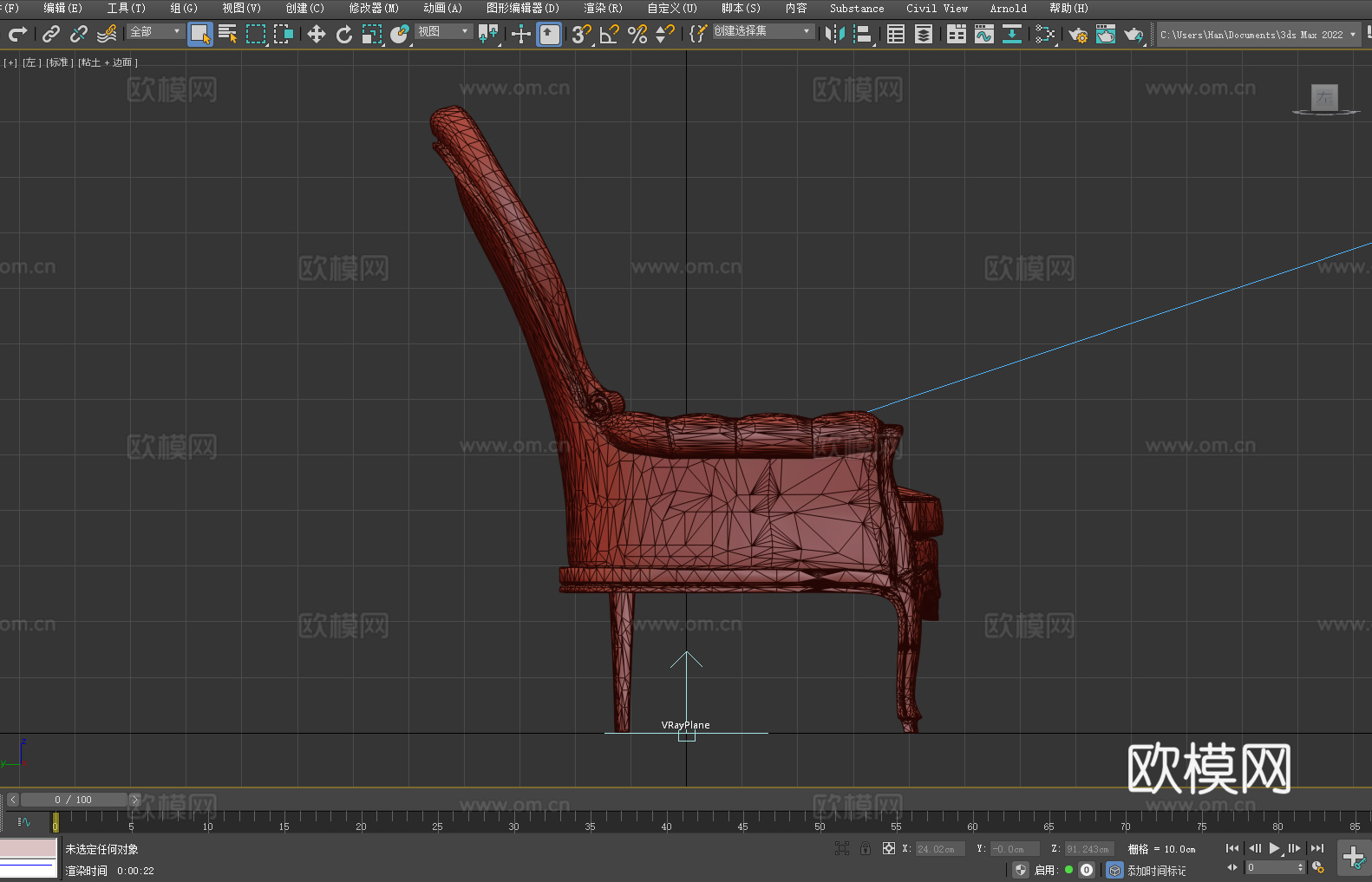This screenshot has width=1372, height=882.
Task: Open Material Editor icon
Action: pos(1045,34)
